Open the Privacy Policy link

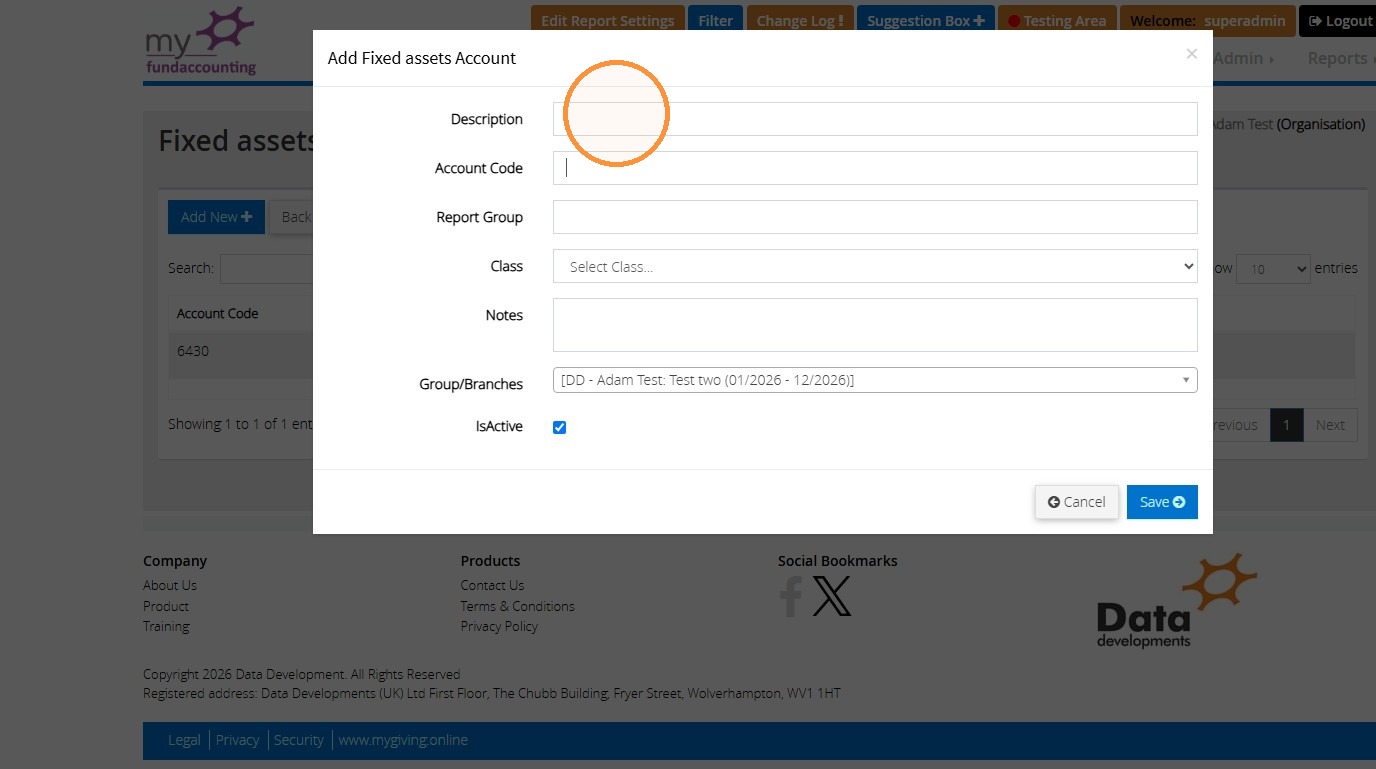[x=499, y=626]
